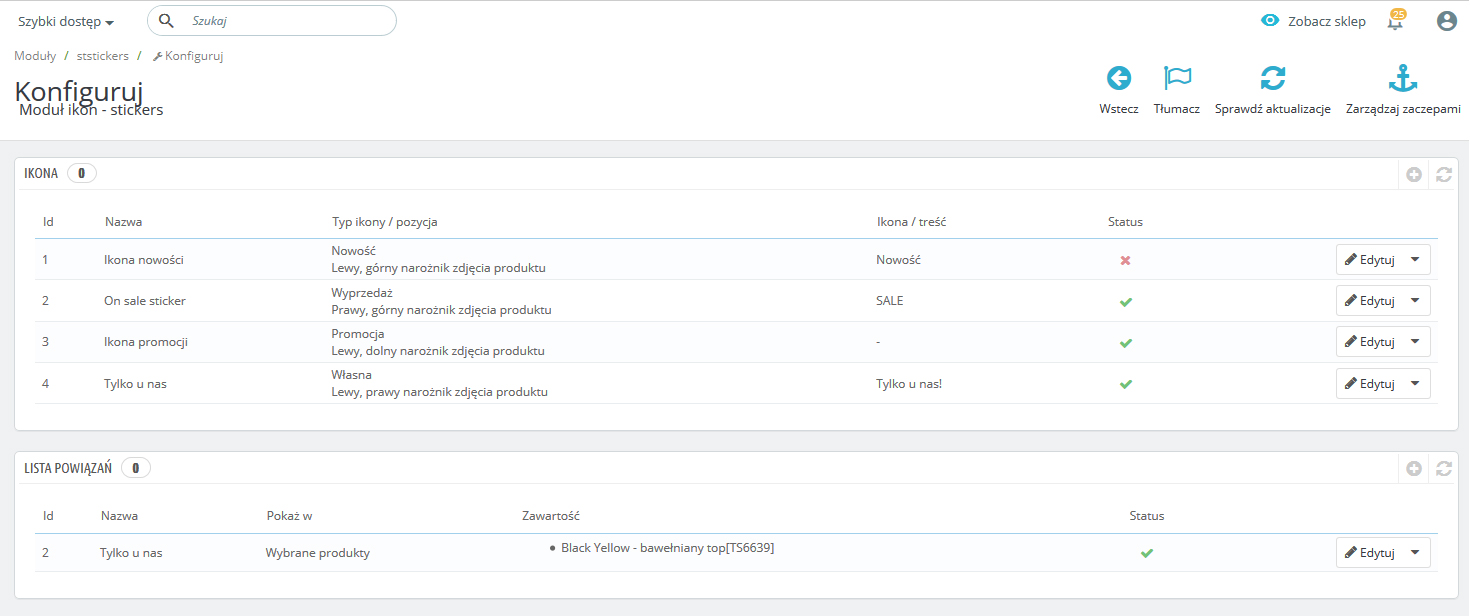
Task: Open dropdown arrow beside Edytuj for Ikona promocji
Action: 1414,342
